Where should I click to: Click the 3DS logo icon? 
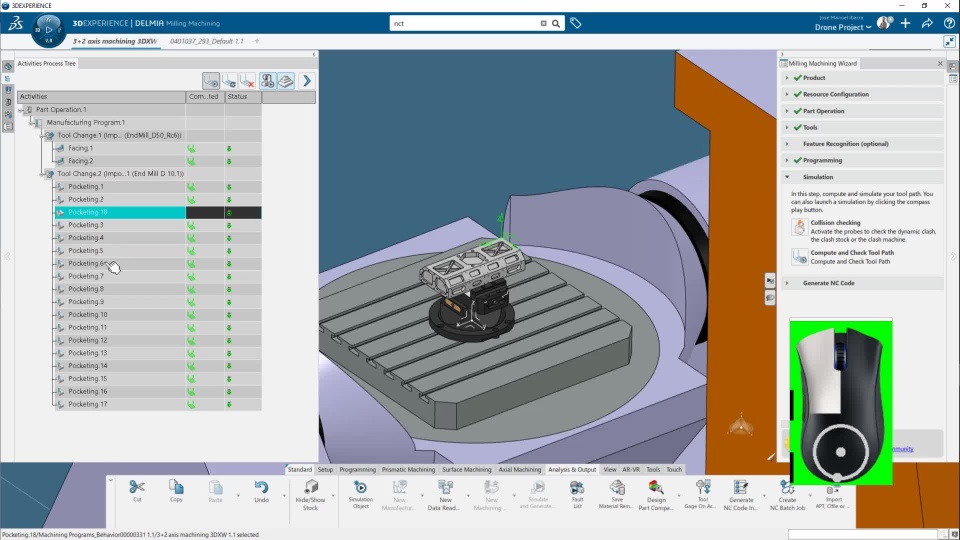16,23
